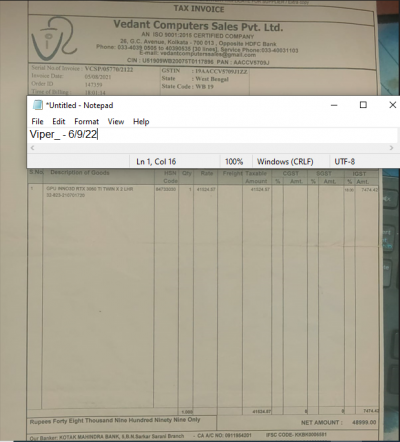Click the 'Ln 1, Col 16' status indicator
This screenshot has width=400, height=442.
[156, 162]
